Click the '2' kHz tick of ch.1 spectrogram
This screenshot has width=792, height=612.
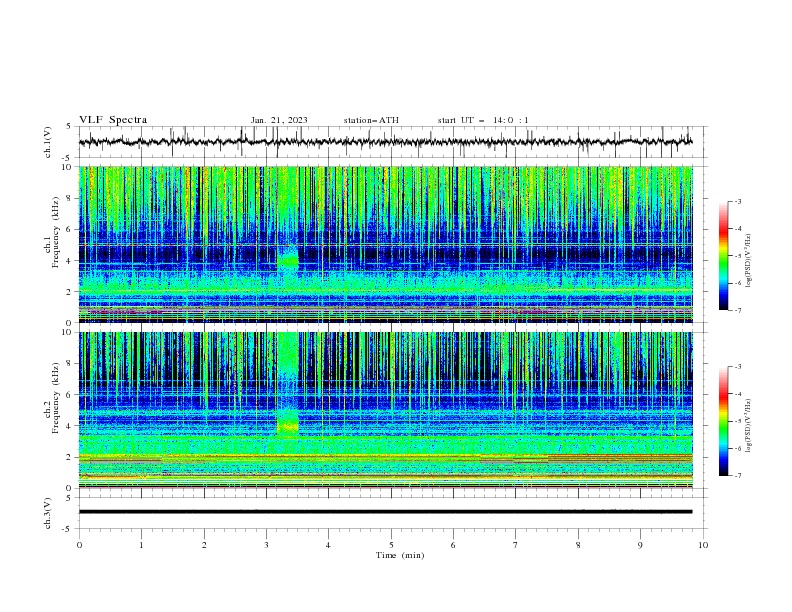[x=71, y=292]
